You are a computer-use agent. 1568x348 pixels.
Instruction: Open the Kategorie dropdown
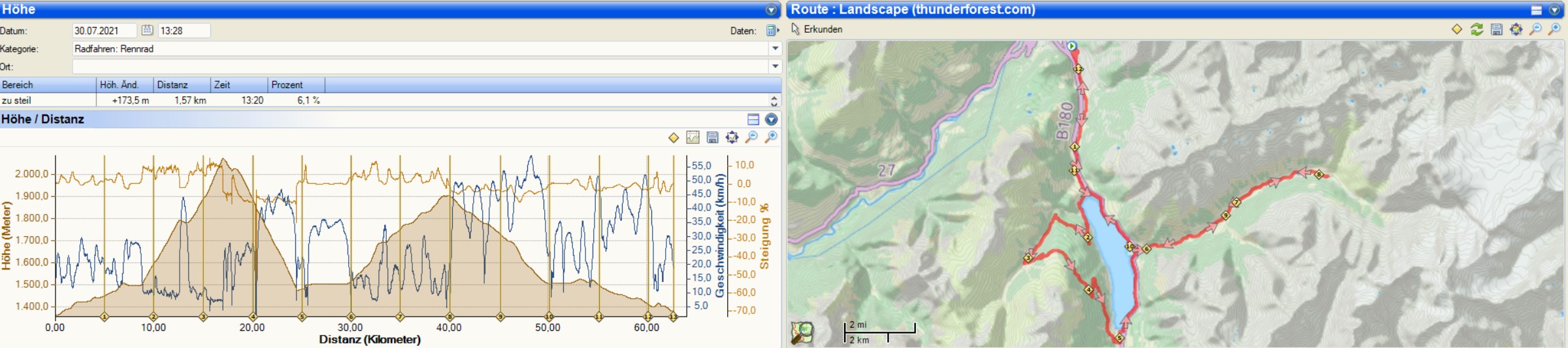pos(775,48)
